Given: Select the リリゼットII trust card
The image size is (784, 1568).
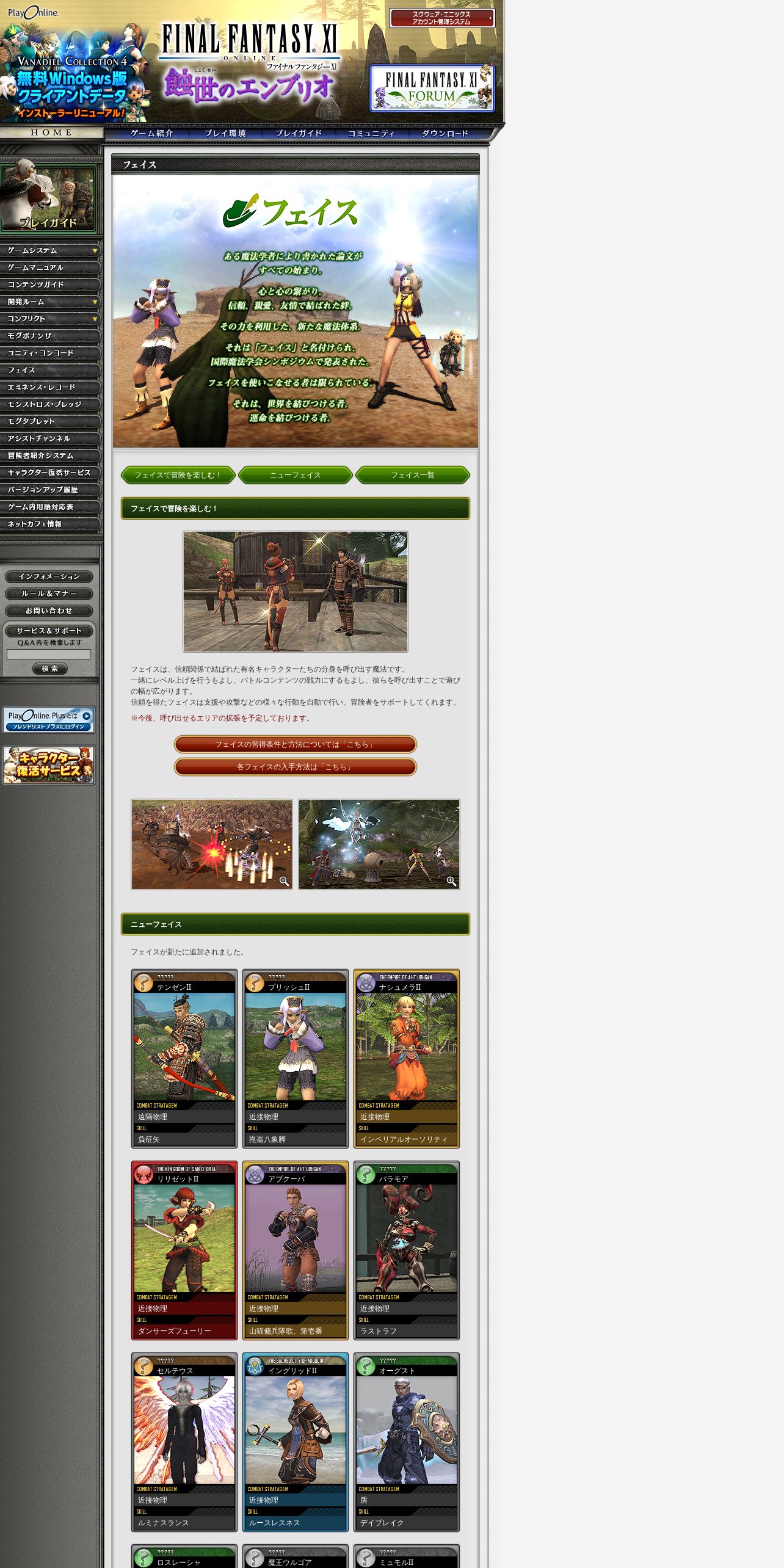Looking at the screenshot, I should pos(184,1250).
